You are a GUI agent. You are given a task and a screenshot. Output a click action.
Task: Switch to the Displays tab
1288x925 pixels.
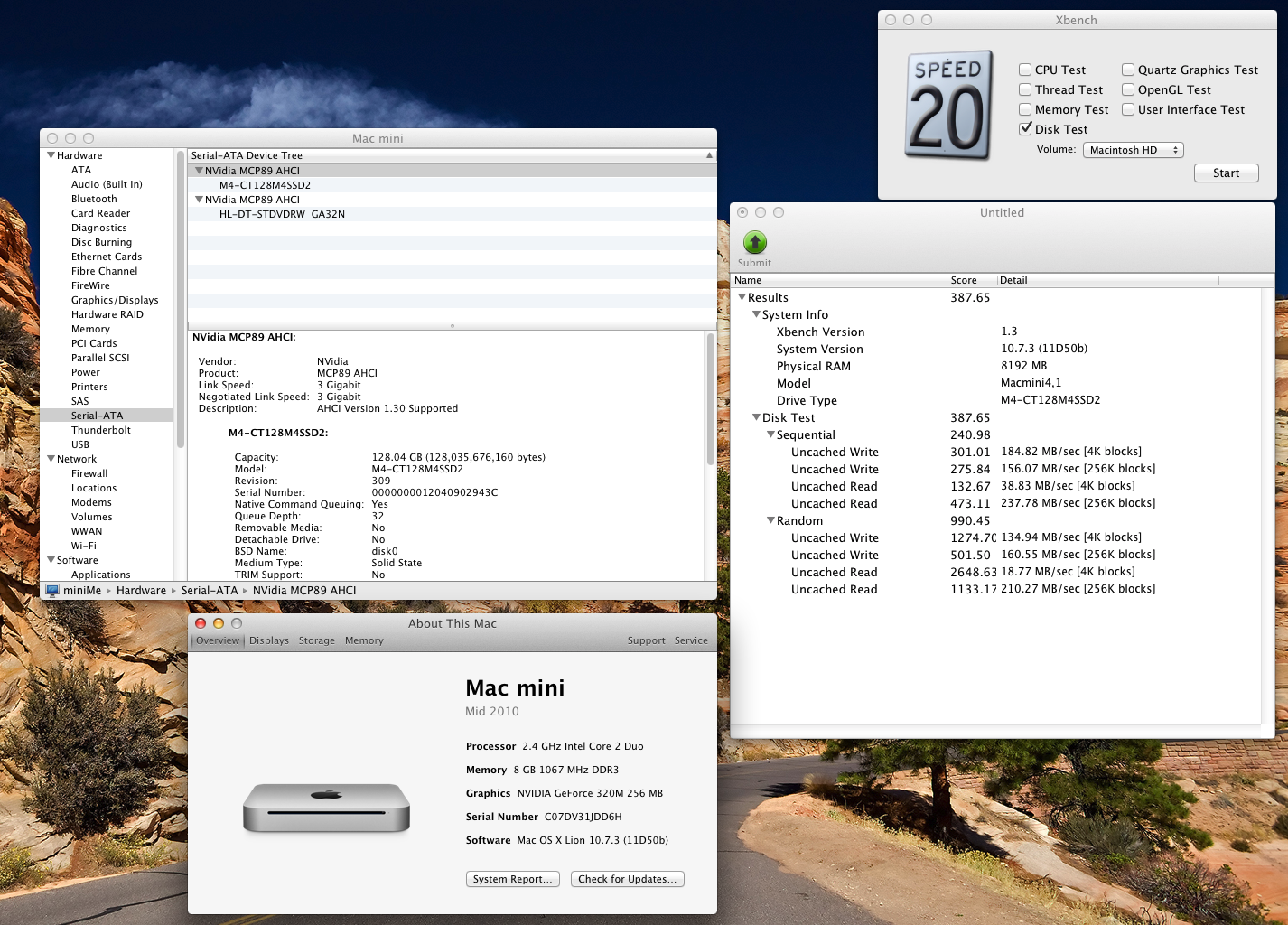[269, 640]
